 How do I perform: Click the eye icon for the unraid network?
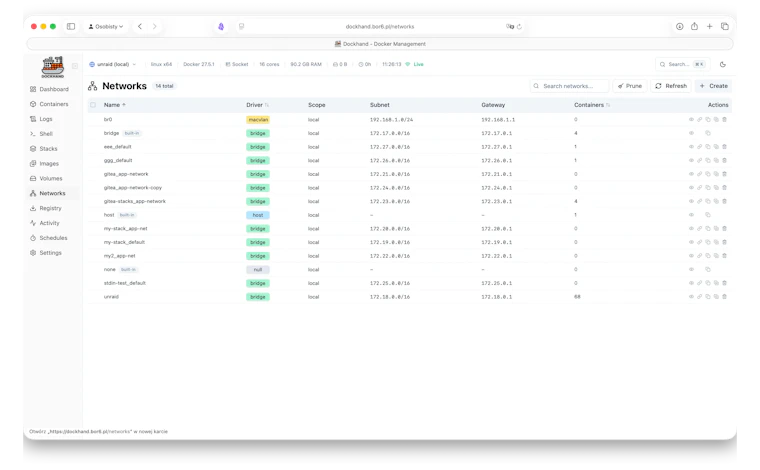coord(691,297)
